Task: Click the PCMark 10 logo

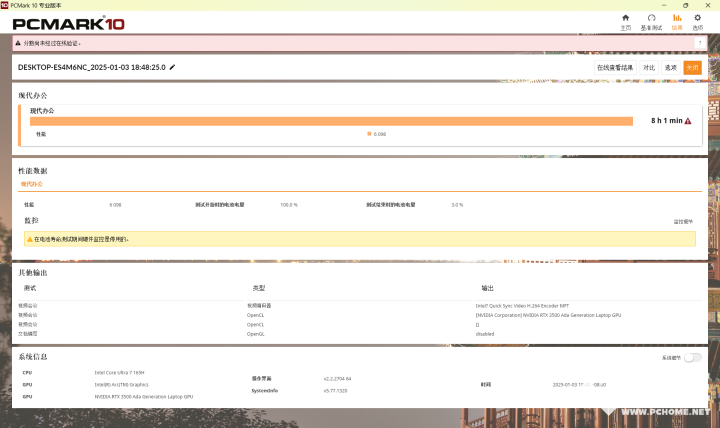Action: coord(68,23)
